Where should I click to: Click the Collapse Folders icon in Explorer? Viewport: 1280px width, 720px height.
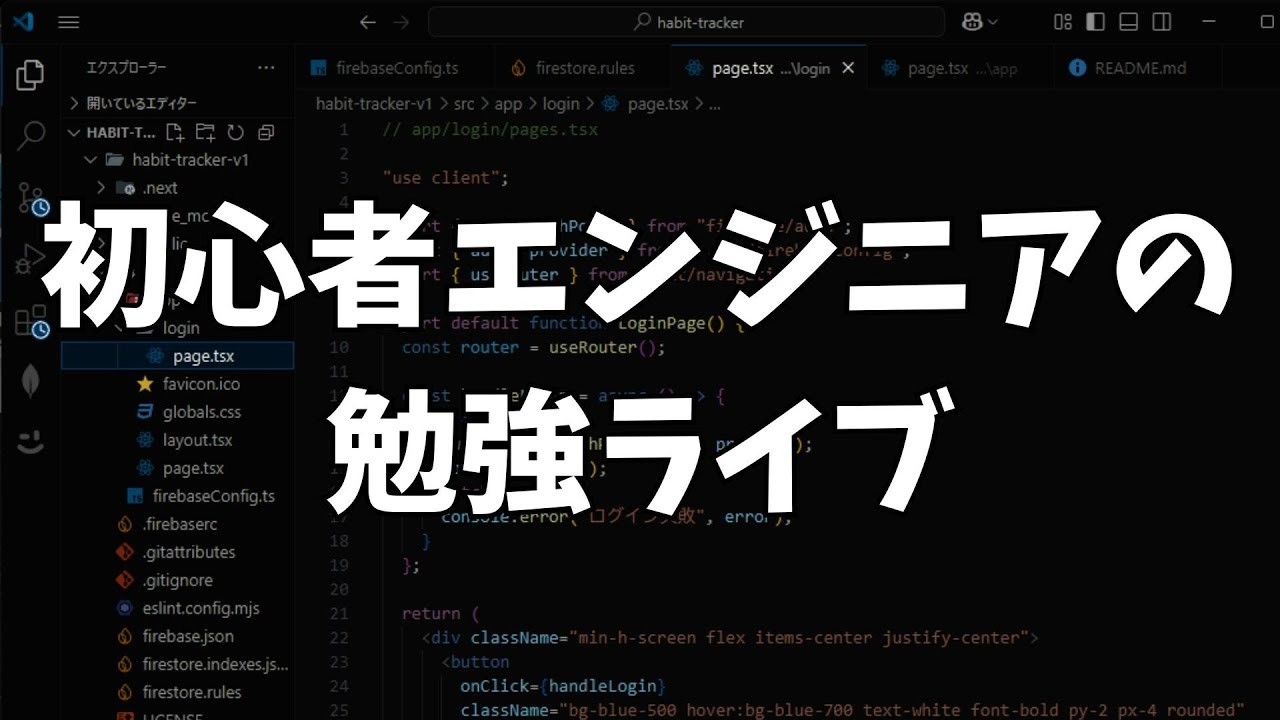pyautogui.click(x=265, y=132)
